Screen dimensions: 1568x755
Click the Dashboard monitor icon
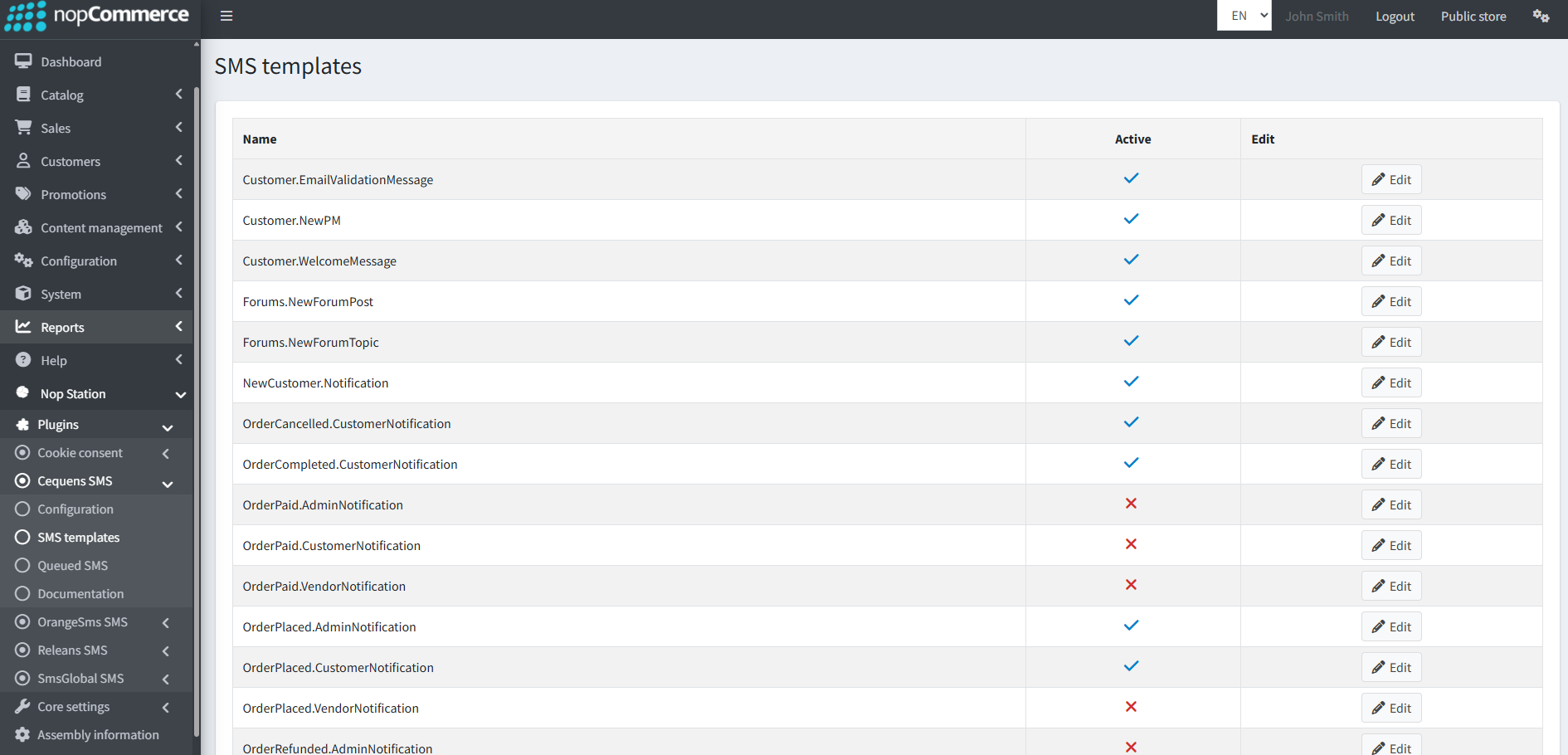click(23, 61)
